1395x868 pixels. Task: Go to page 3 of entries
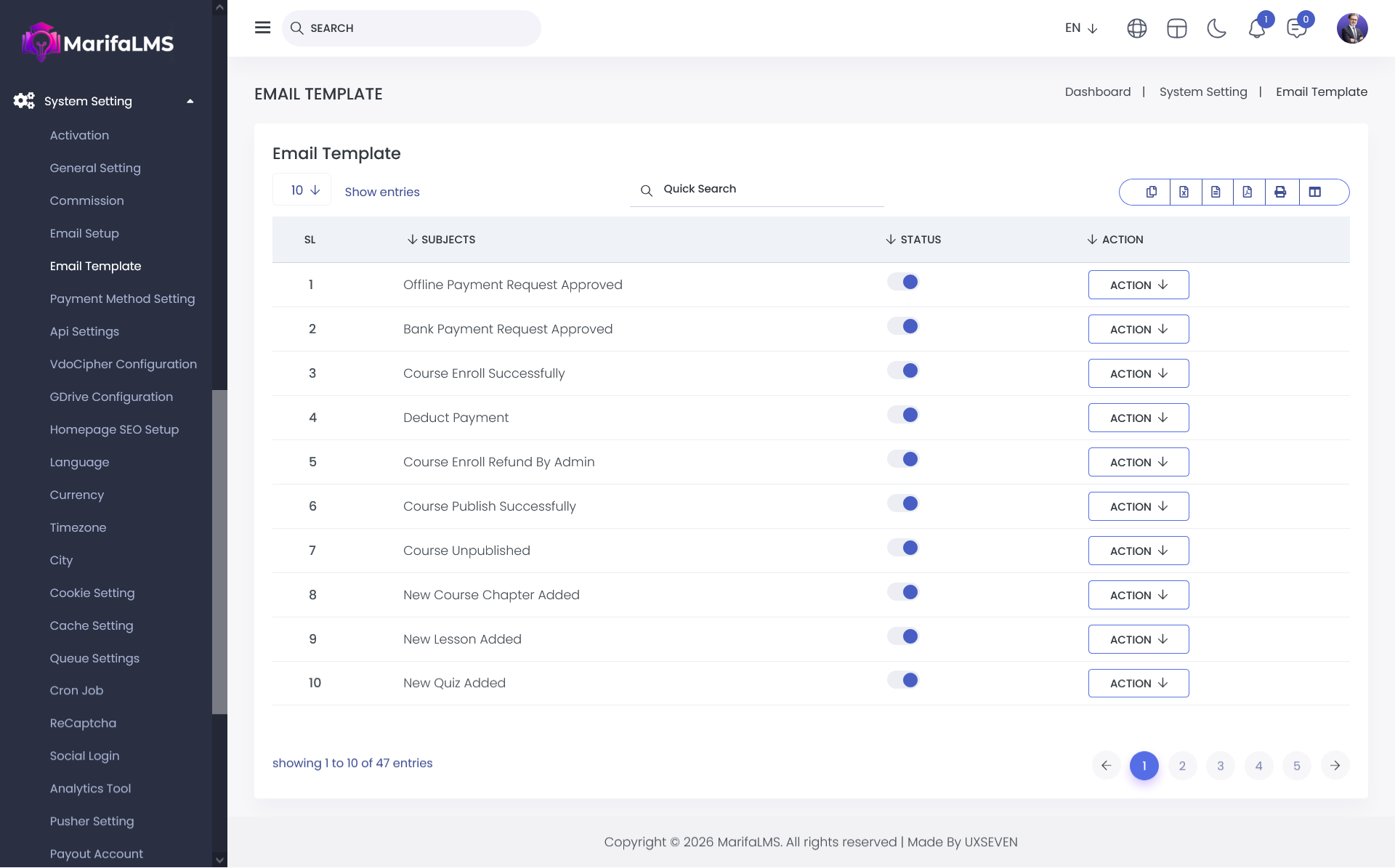(1220, 766)
